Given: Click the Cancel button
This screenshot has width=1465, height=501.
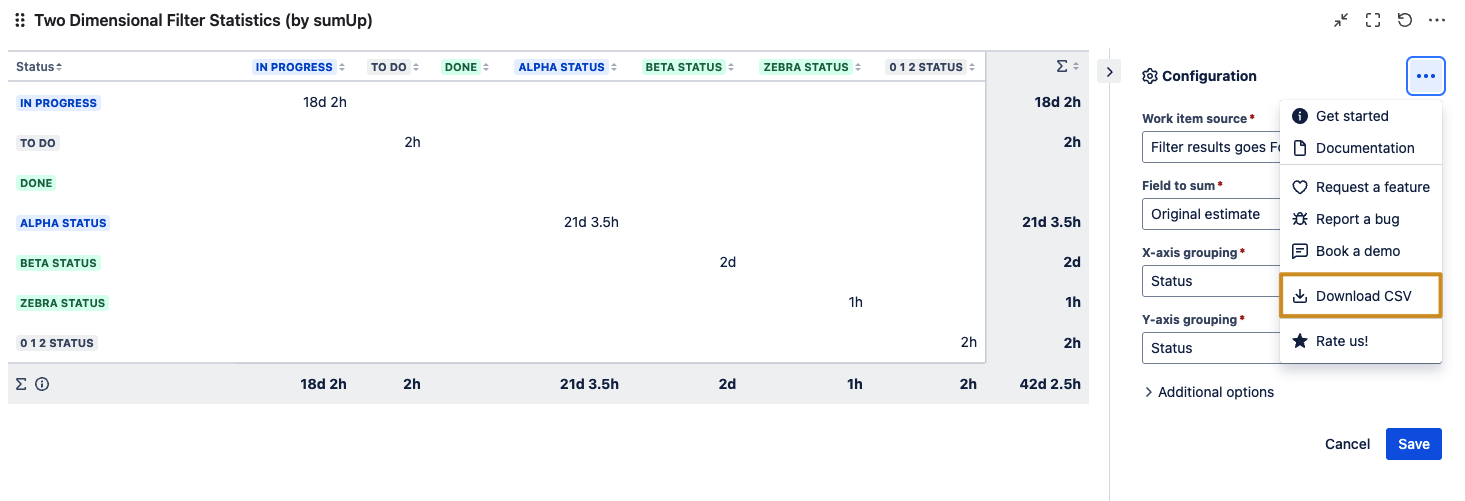Looking at the screenshot, I should coord(1347,444).
